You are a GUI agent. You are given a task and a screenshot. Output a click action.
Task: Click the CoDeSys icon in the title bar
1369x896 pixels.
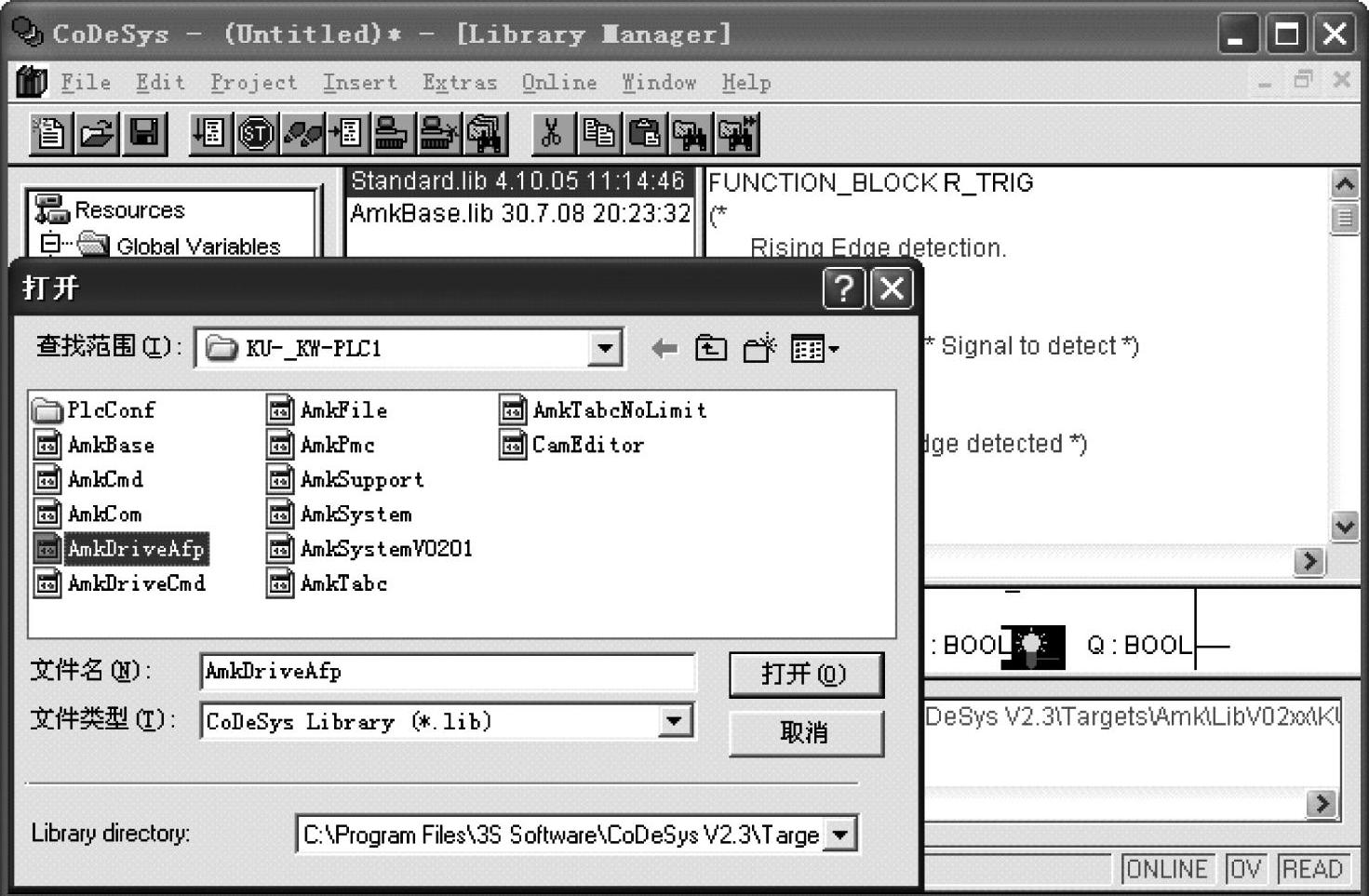[28, 33]
